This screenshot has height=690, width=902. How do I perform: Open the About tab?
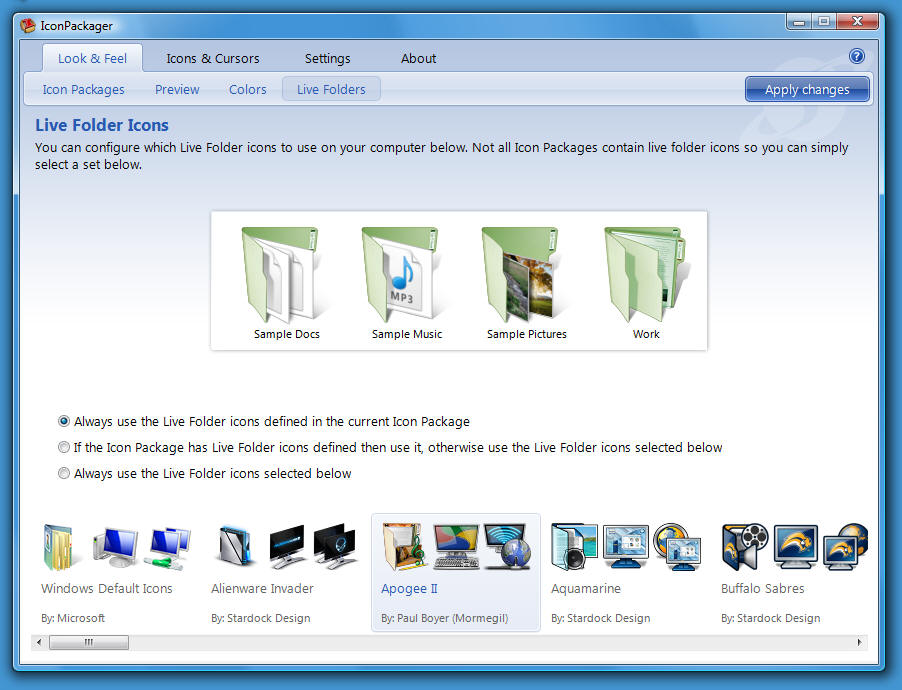[x=418, y=58]
